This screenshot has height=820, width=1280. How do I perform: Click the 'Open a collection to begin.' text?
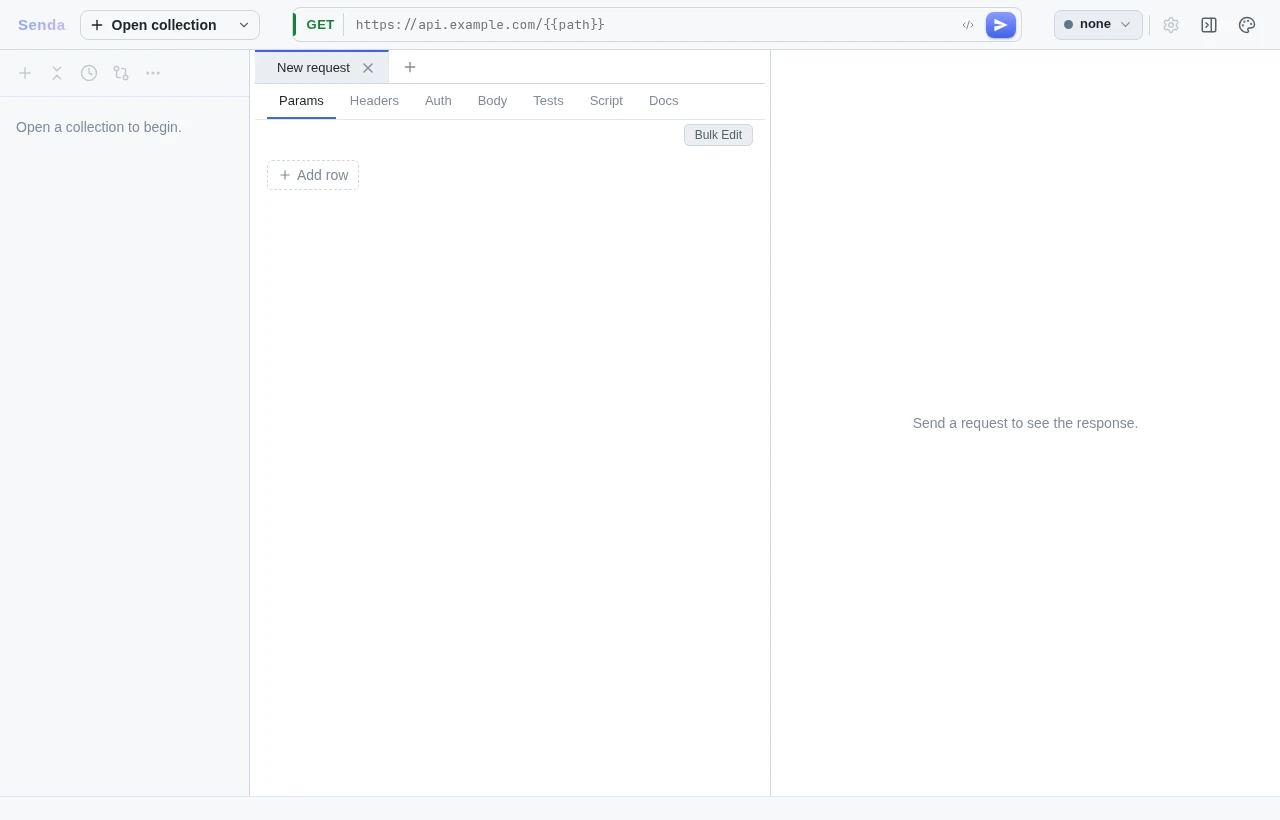pos(99,127)
